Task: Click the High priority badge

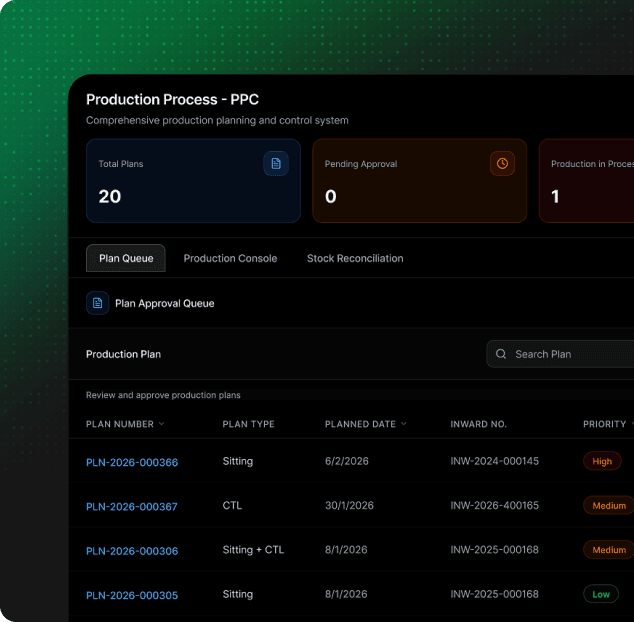Action: (x=602, y=462)
